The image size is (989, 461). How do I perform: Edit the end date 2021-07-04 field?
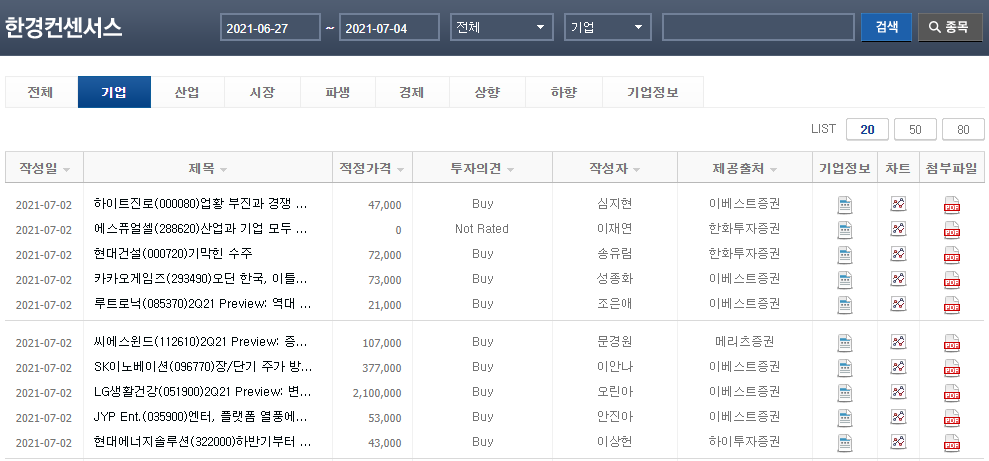(x=389, y=27)
